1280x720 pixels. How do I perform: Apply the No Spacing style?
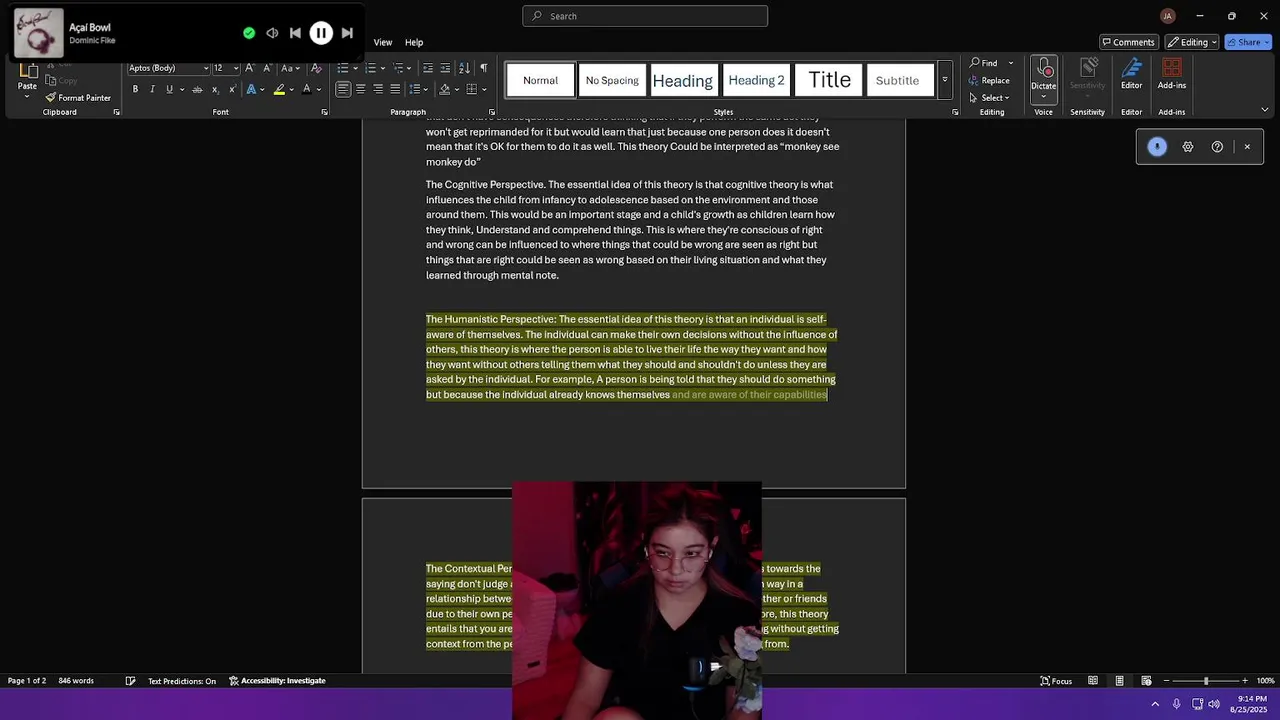pos(612,80)
